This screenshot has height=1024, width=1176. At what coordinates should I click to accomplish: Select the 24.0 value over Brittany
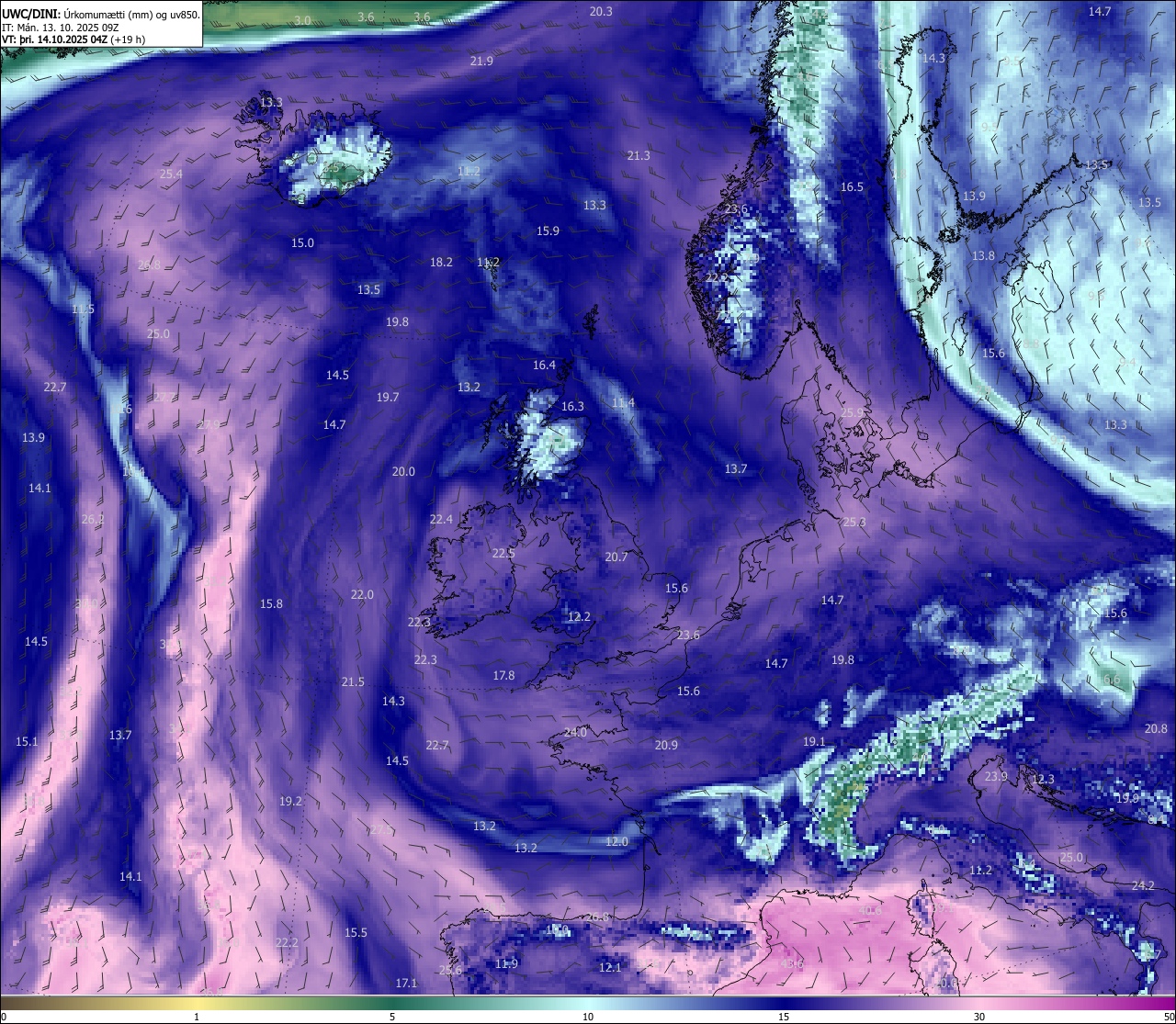575,732
